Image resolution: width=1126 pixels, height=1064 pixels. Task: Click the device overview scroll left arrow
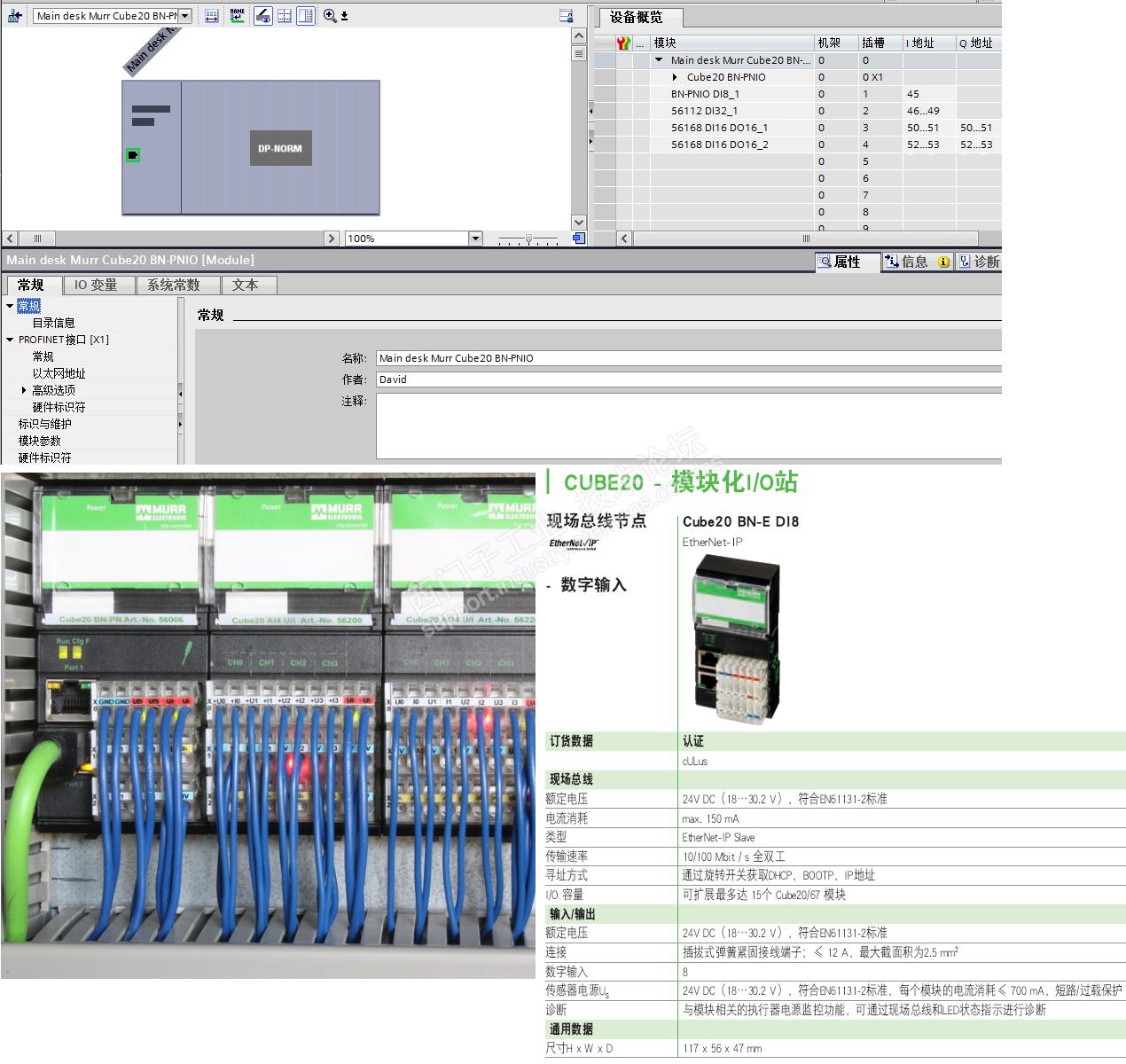click(624, 239)
